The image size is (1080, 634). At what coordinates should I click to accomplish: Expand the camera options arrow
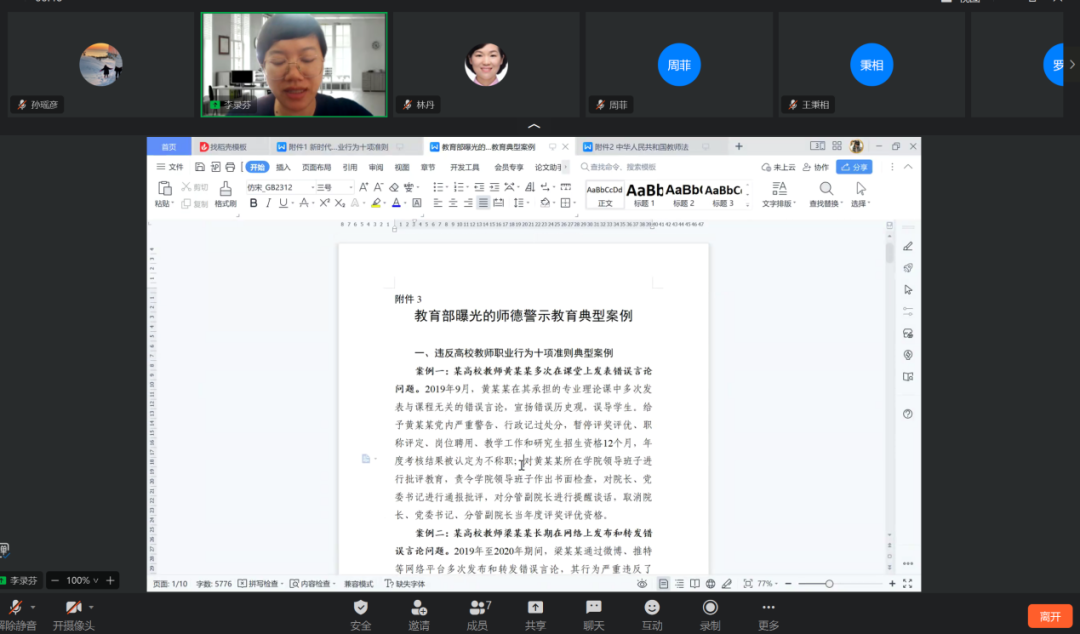coord(92,607)
